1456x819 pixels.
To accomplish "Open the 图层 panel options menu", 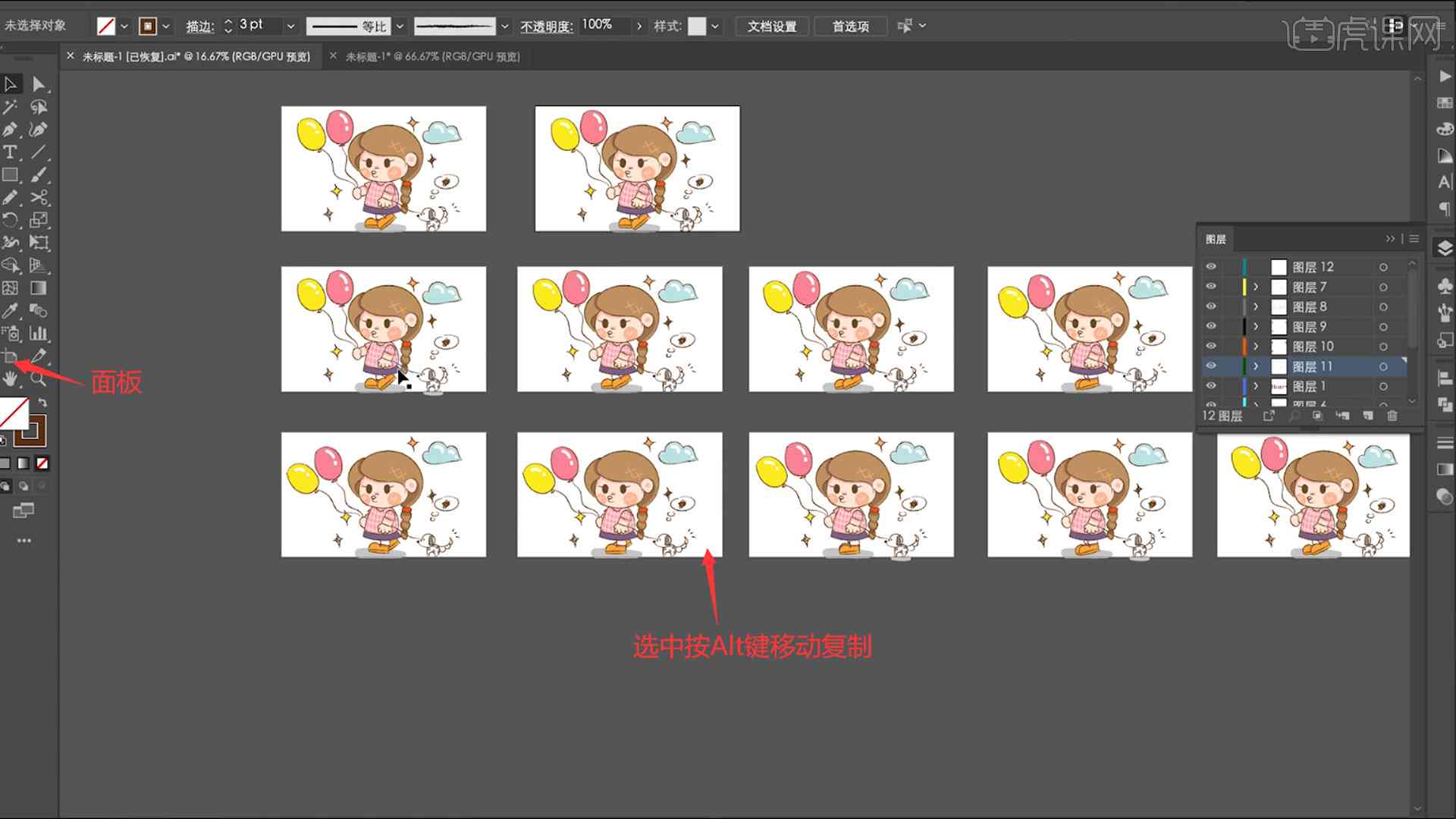I will (1414, 239).
